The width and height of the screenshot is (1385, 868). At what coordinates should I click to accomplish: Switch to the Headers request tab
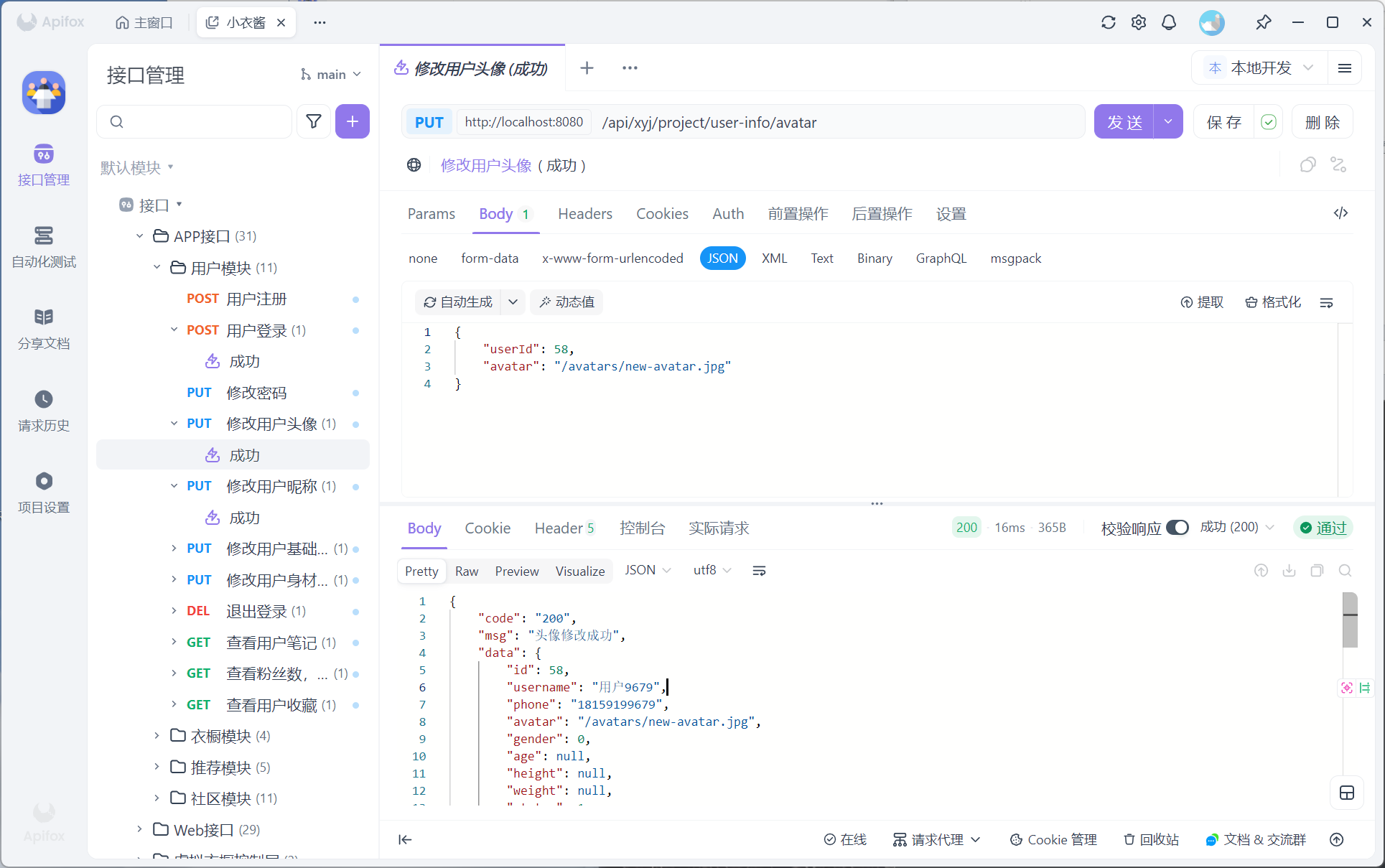[x=584, y=214]
